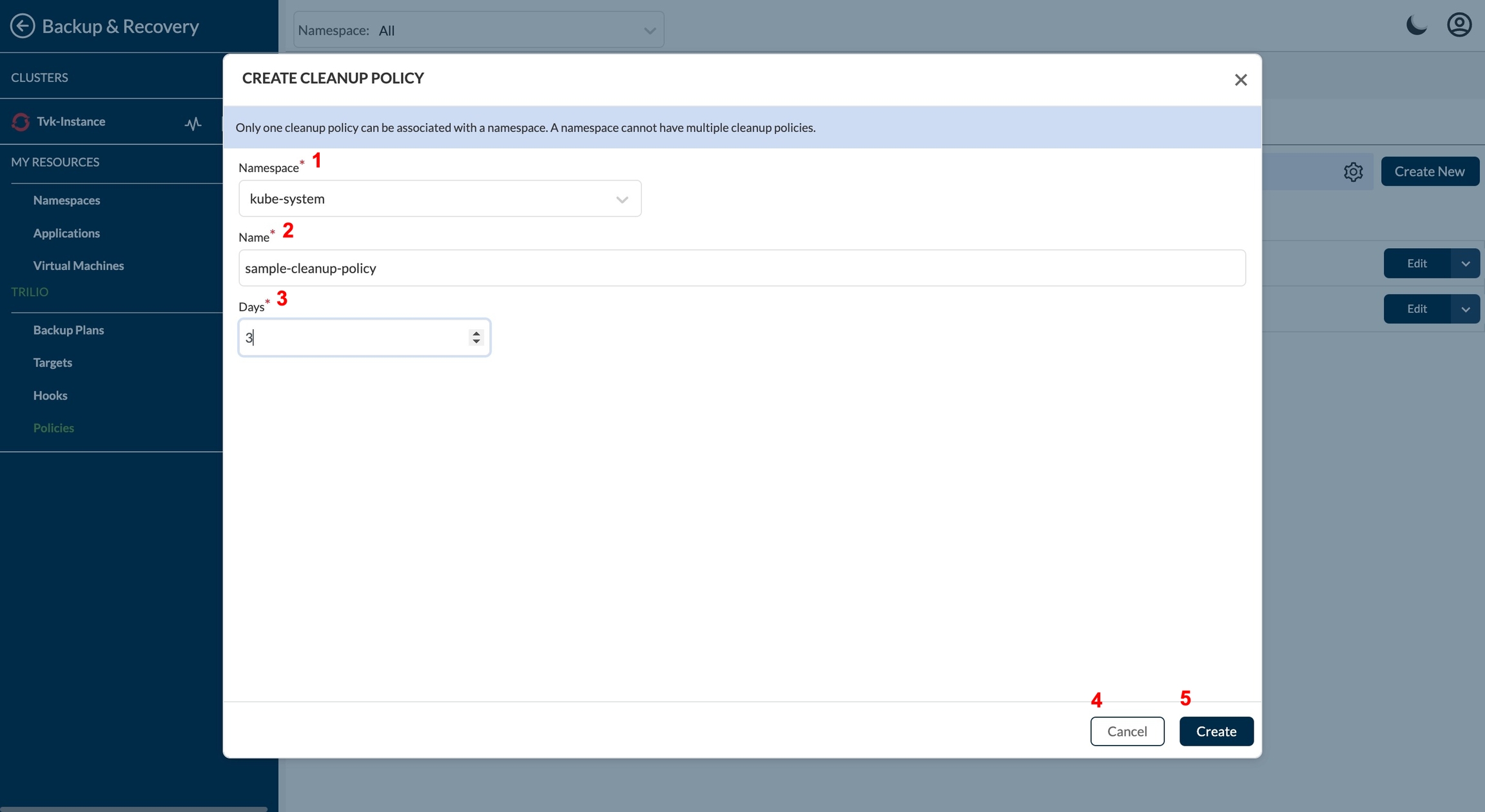The width and height of the screenshot is (1485, 812).
Task: Click the back arrow beside Backup & Recovery
Action: (x=22, y=26)
